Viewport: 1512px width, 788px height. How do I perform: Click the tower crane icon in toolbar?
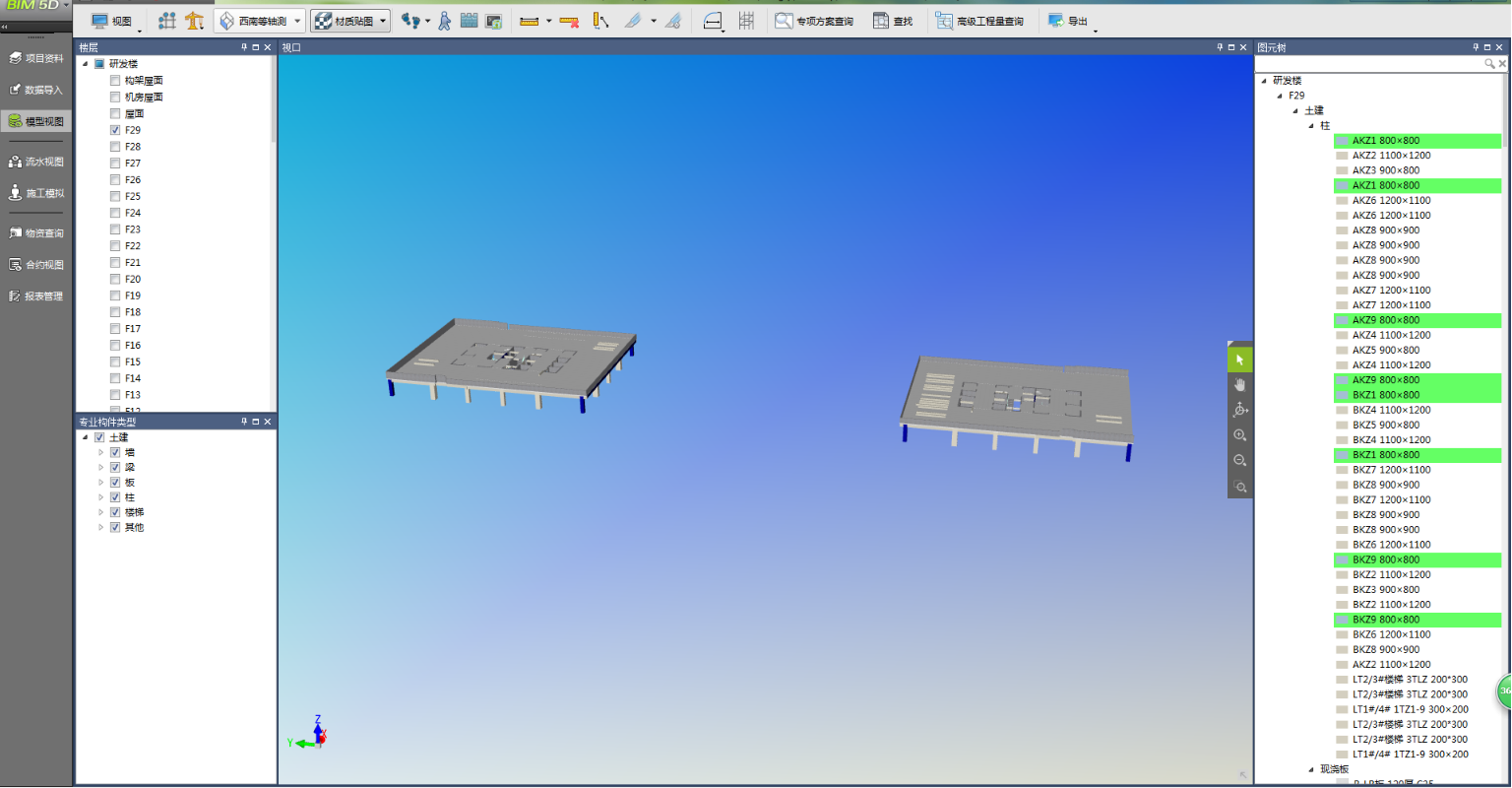click(195, 21)
